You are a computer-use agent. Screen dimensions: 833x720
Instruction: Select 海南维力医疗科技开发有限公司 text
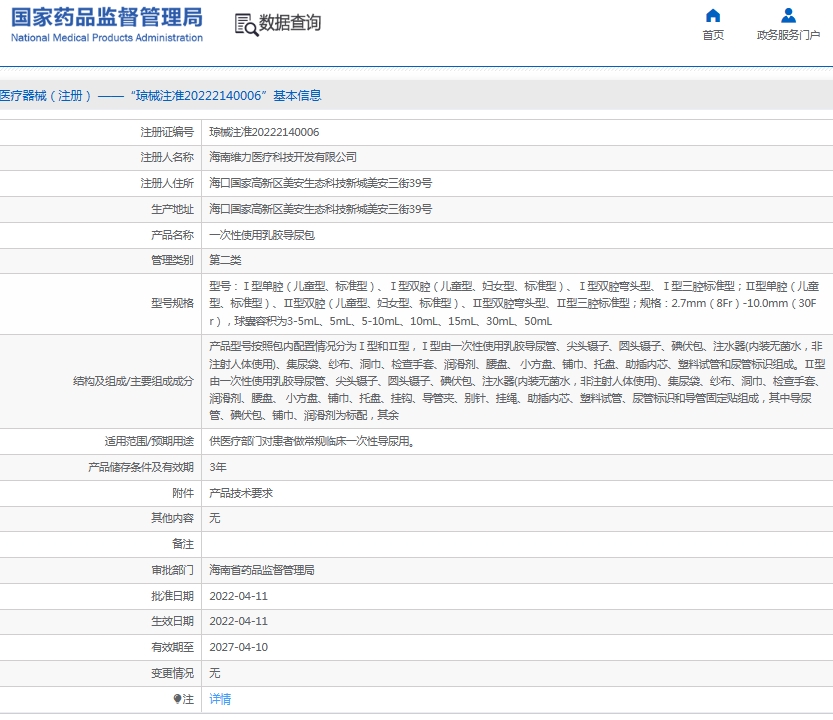[x=283, y=157]
